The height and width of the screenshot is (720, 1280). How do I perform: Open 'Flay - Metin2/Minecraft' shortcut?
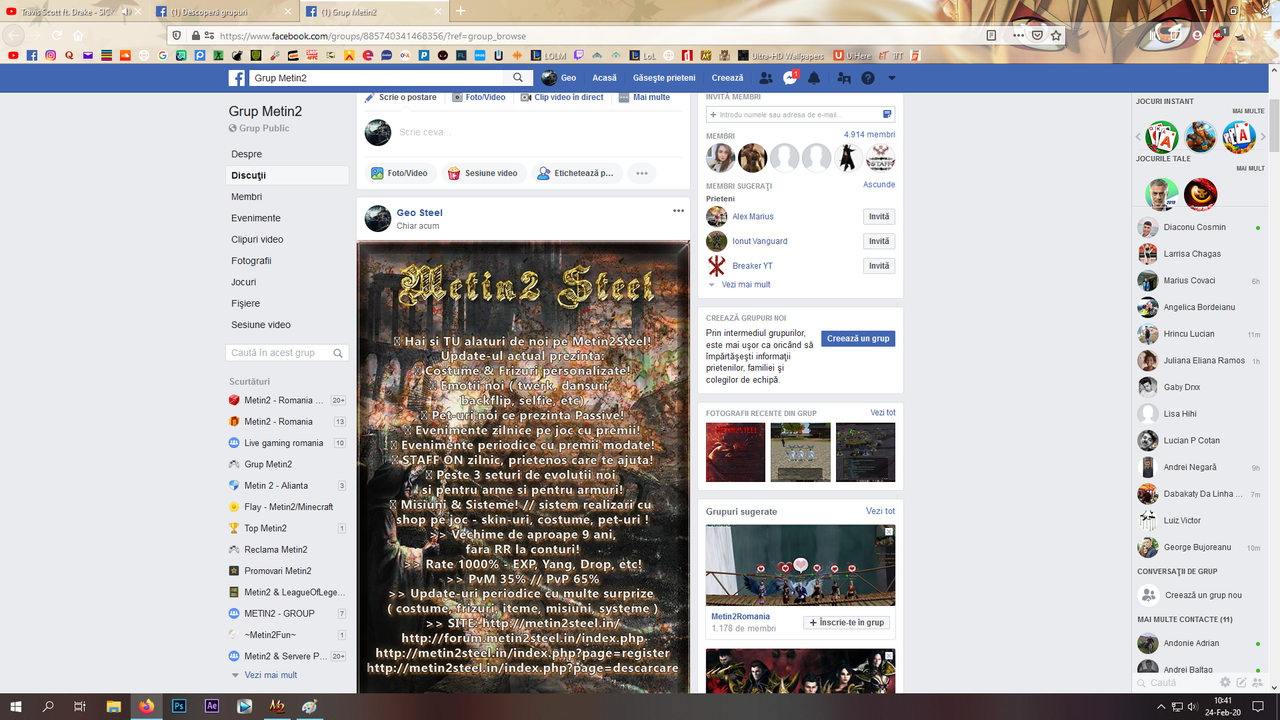coord(287,507)
